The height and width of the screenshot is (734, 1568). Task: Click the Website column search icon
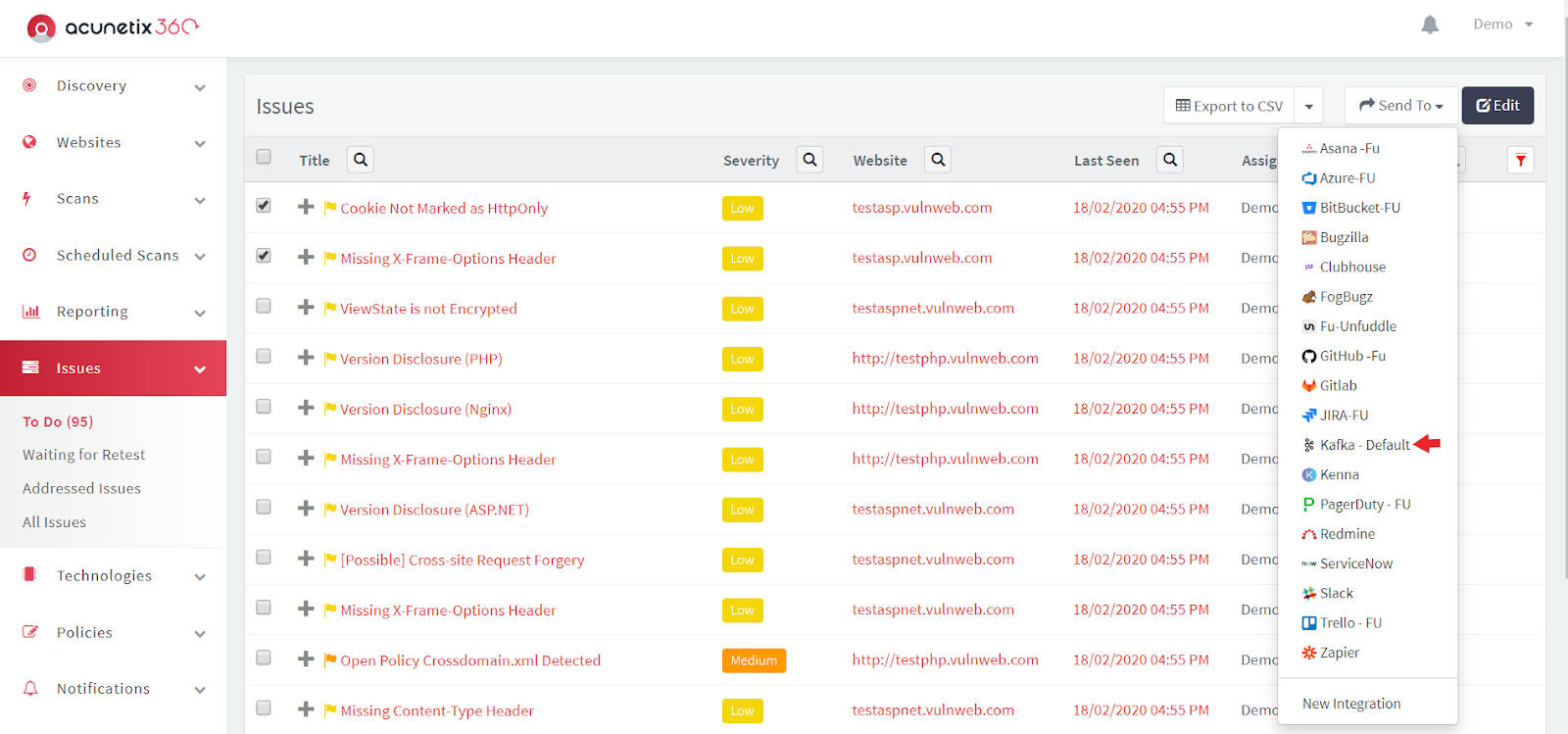[x=938, y=160]
